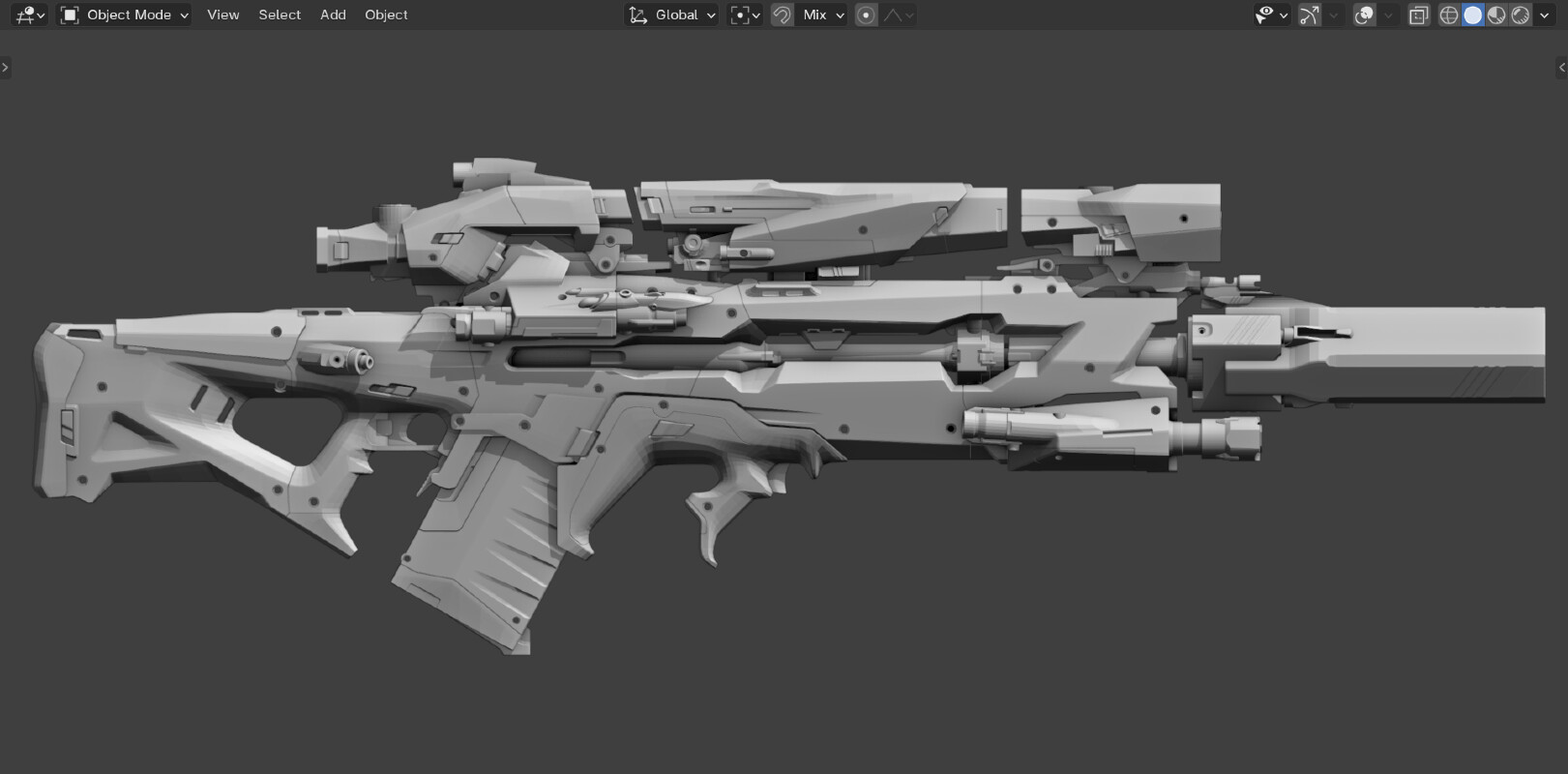The width and height of the screenshot is (1568, 774).
Task: Toggle proportional editing
Action: tap(866, 15)
